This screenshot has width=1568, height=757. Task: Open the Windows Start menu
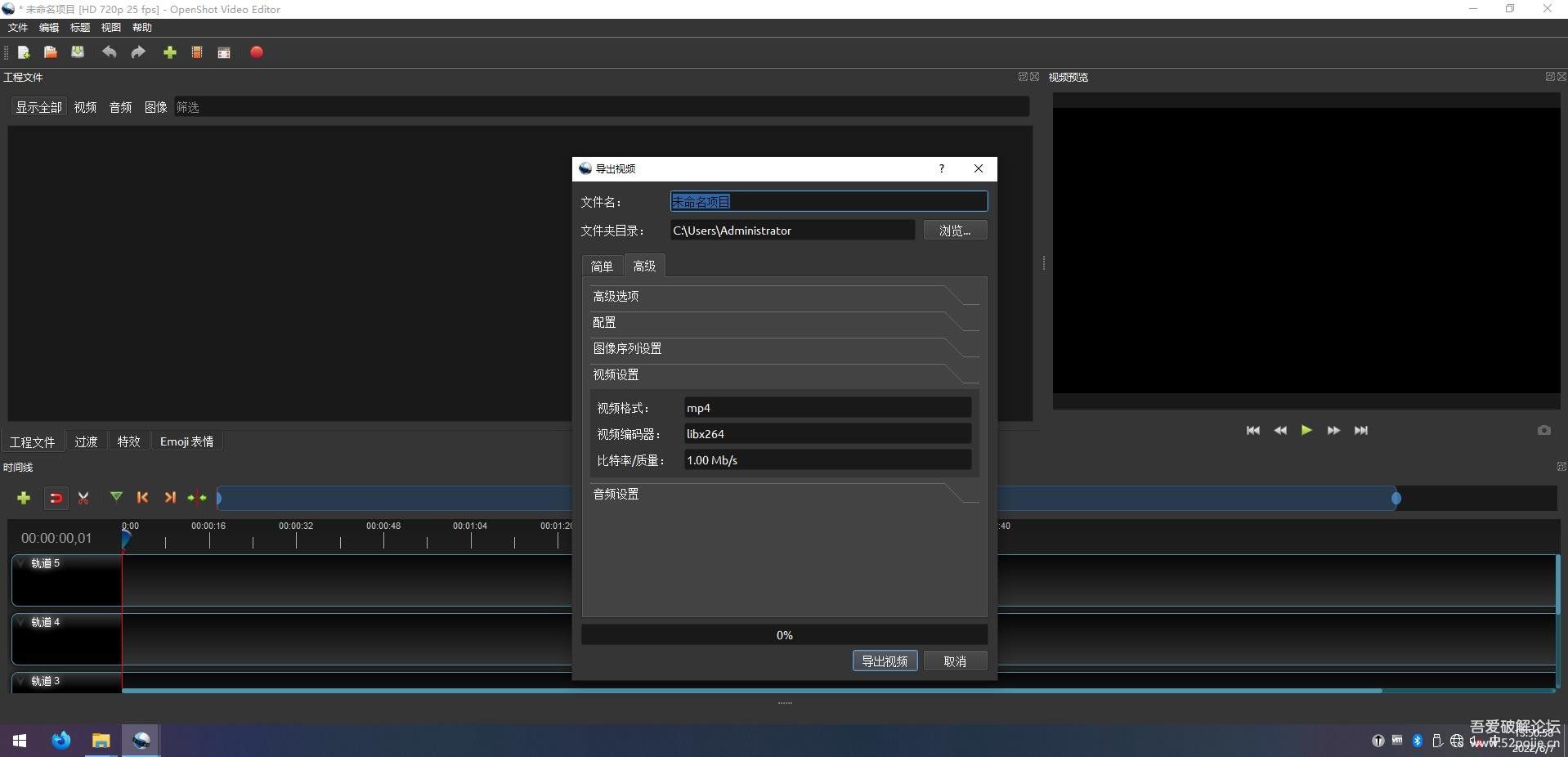(20, 741)
